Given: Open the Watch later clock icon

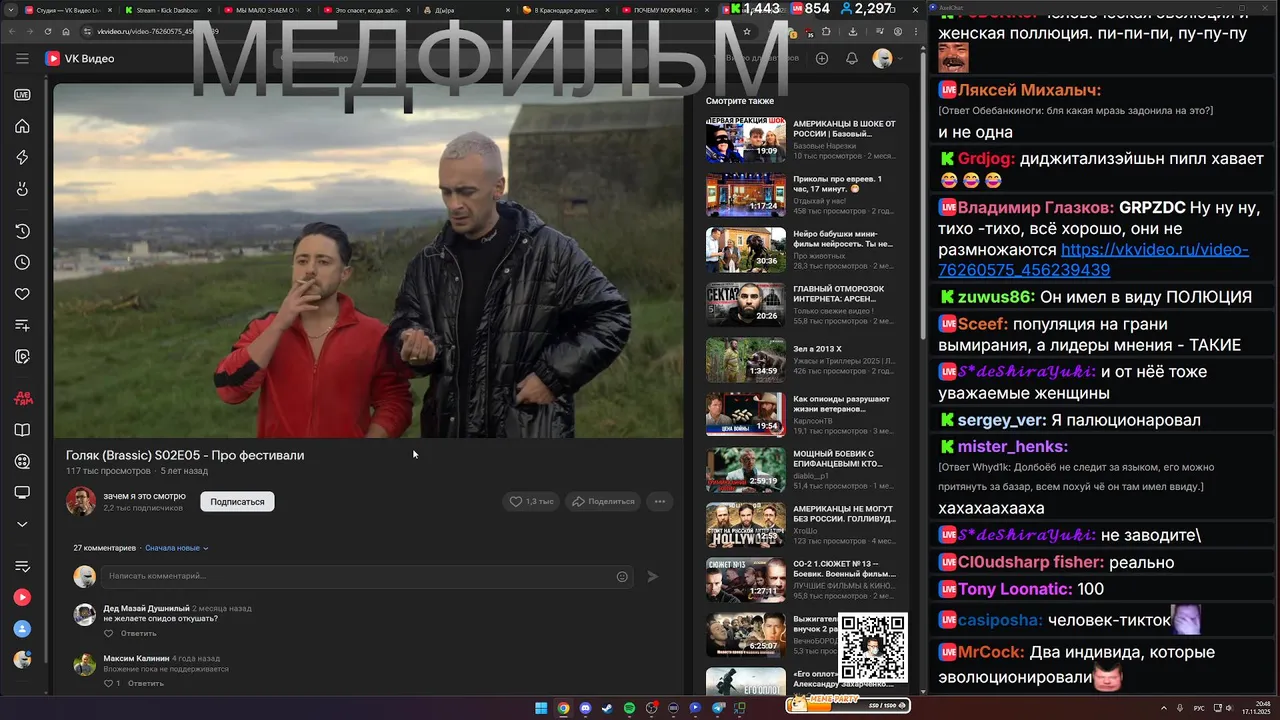Looking at the screenshot, I should tap(22, 263).
